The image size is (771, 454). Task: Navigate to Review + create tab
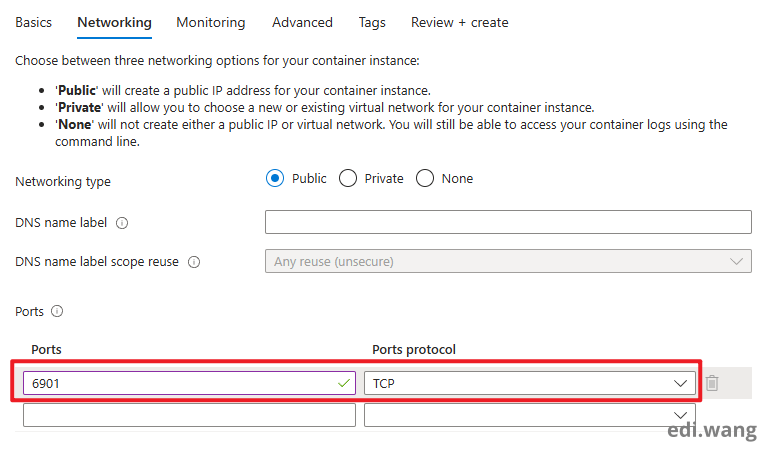coord(459,22)
